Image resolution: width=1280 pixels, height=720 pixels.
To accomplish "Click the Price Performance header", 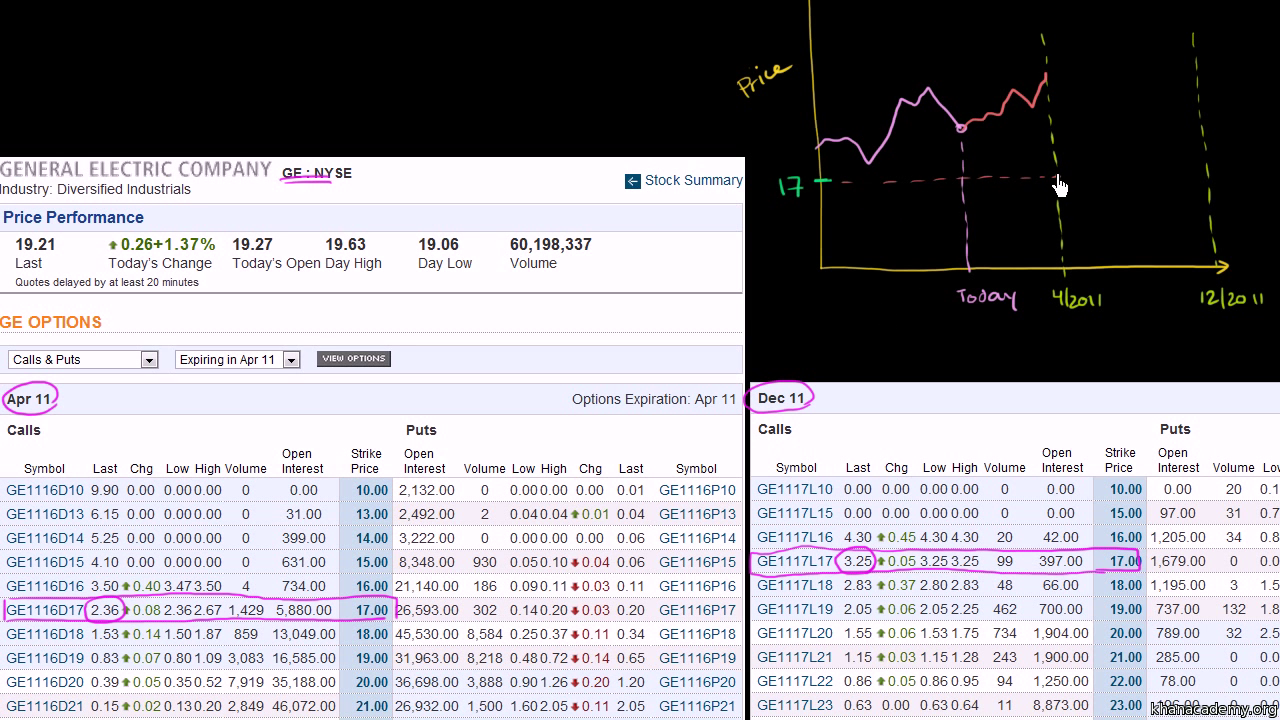I will point(73,217).
